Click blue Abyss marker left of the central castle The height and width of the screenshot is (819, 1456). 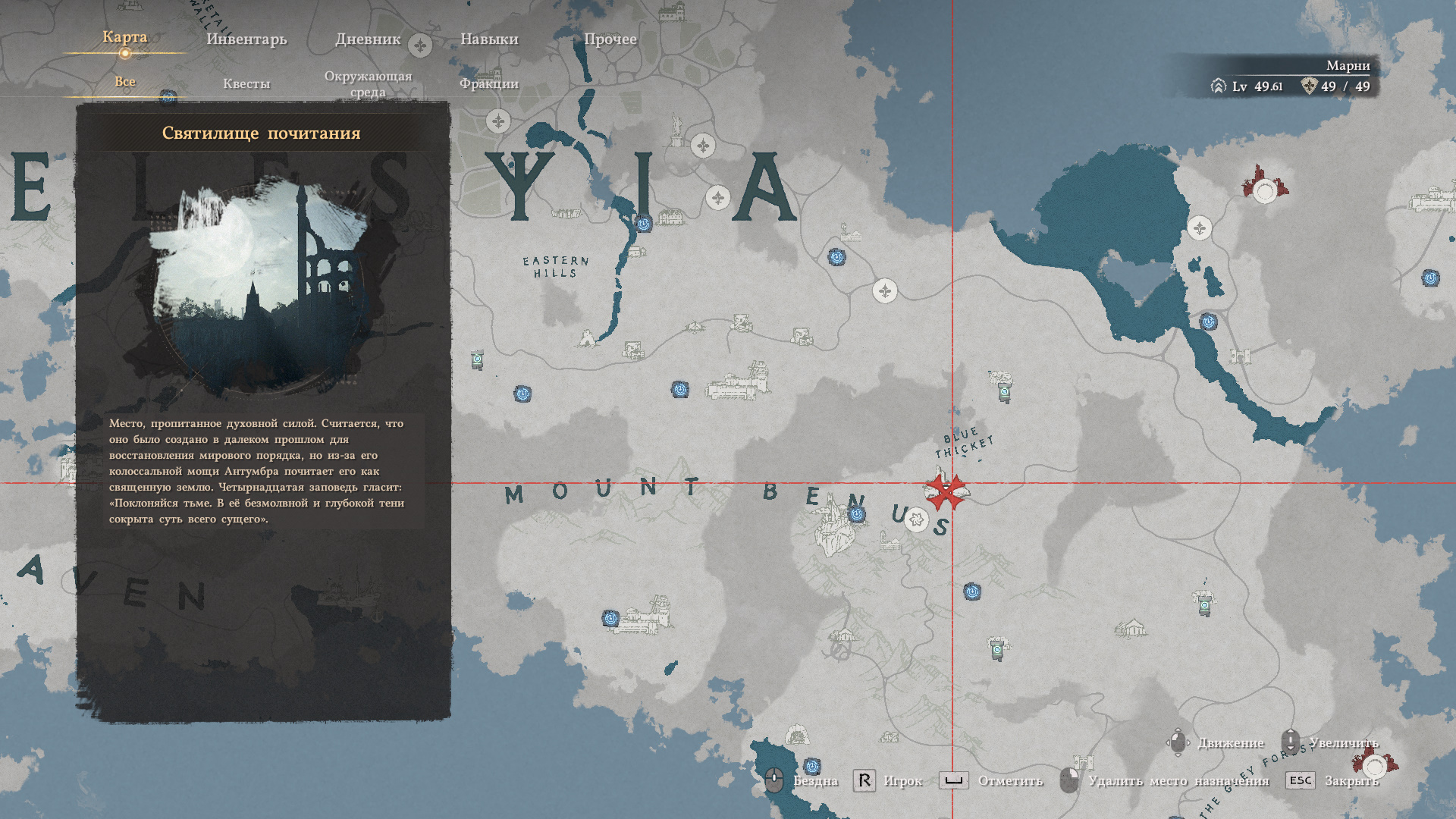[680, 390]
